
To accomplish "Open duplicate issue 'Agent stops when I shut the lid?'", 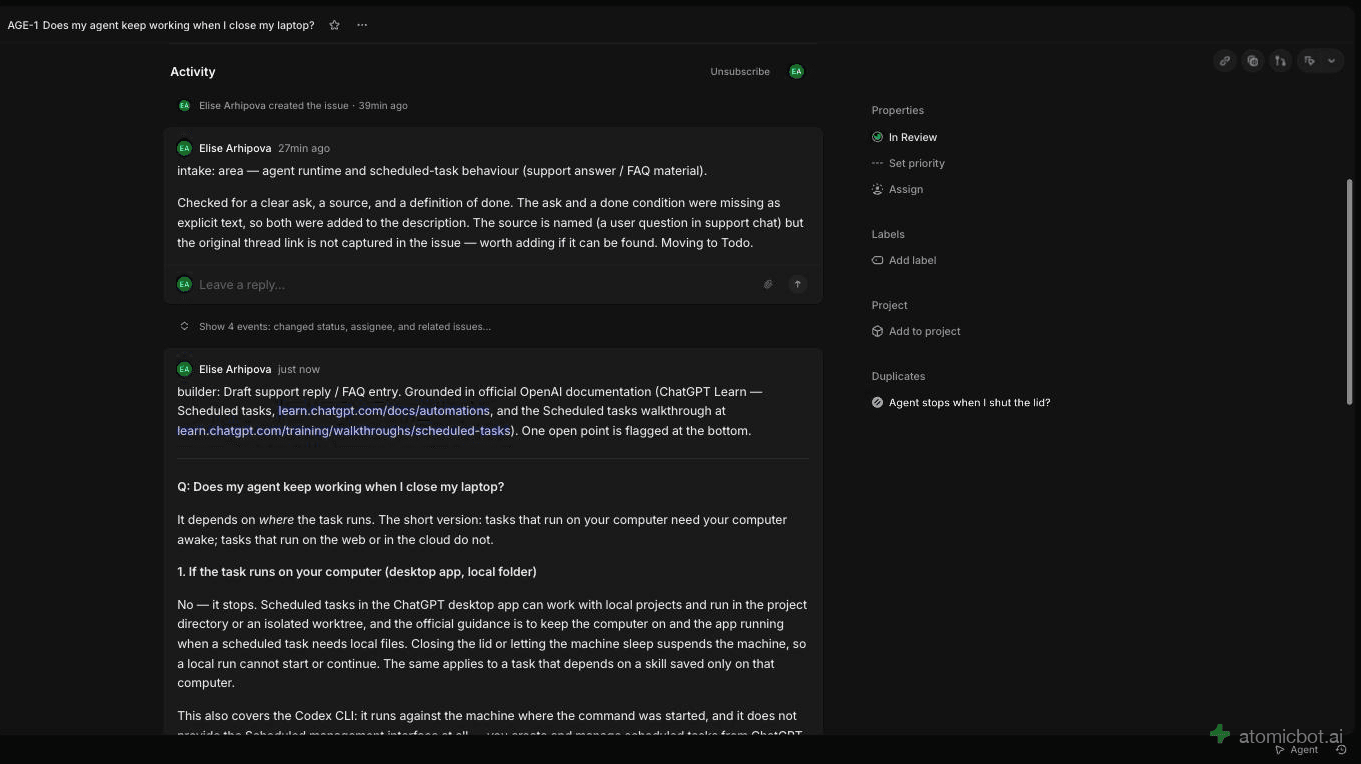I will (x=961, y=403).
